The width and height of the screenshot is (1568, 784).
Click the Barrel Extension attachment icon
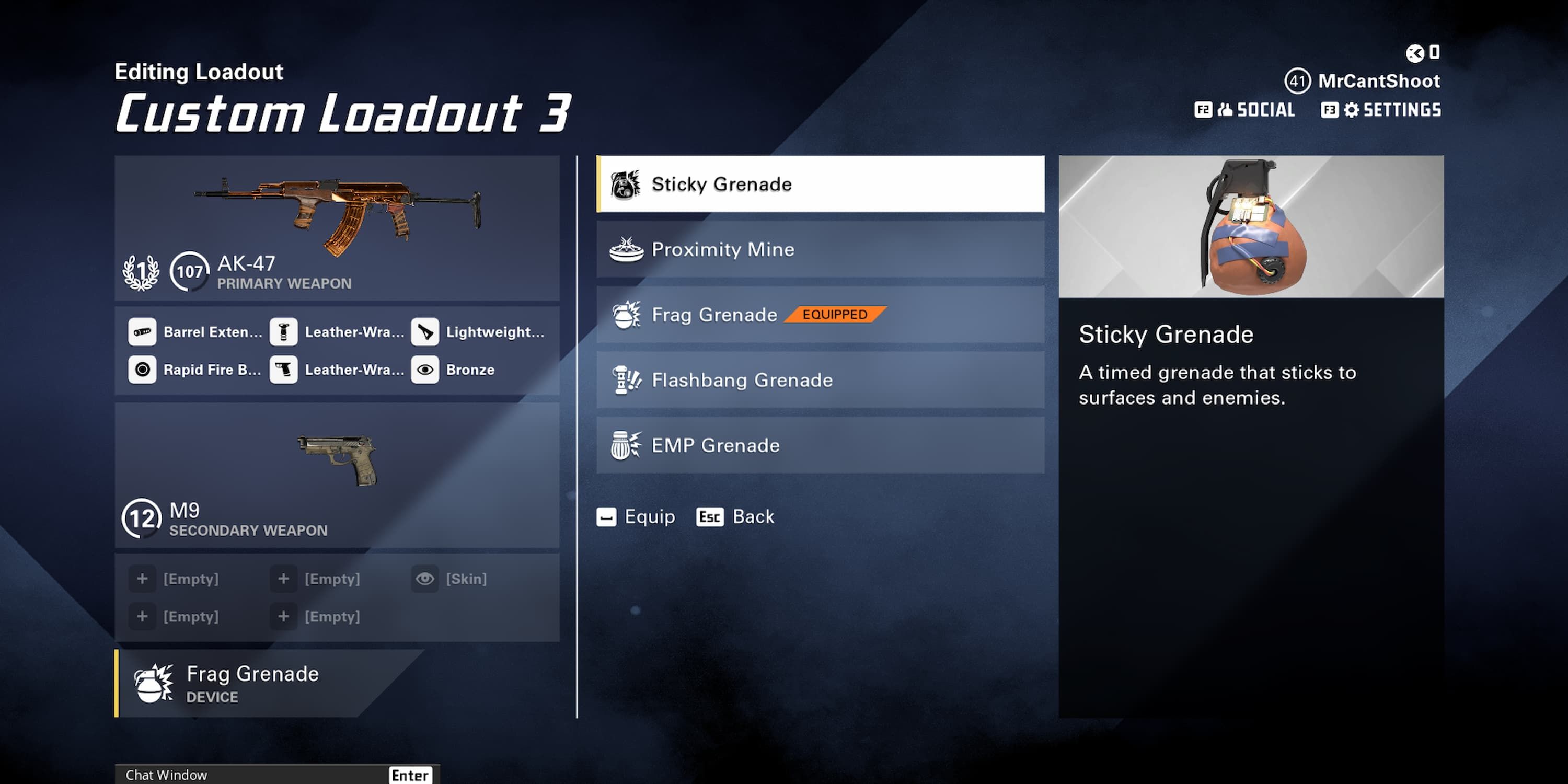[143, 330]
